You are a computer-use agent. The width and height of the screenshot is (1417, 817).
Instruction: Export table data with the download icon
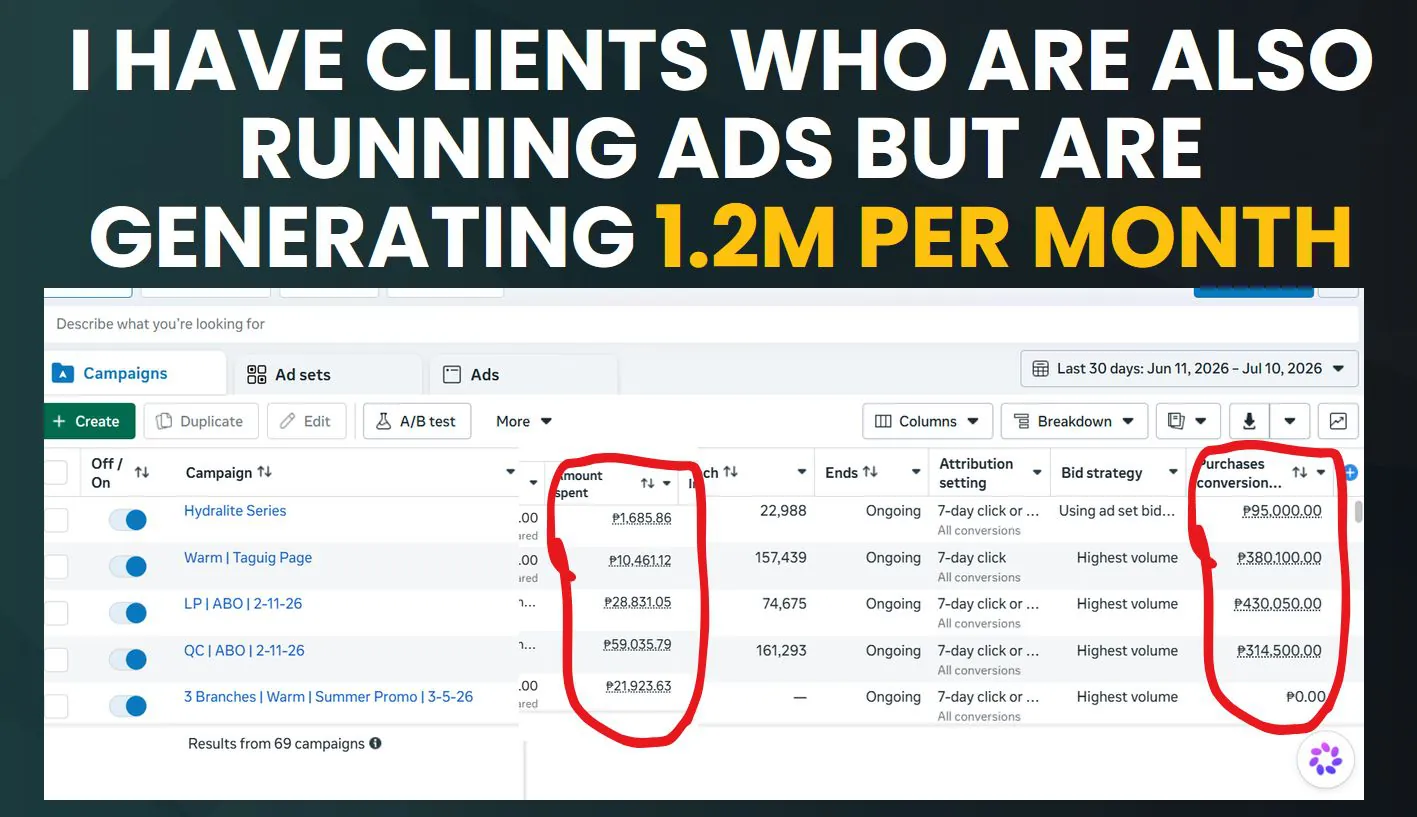tap(1249, 421)
